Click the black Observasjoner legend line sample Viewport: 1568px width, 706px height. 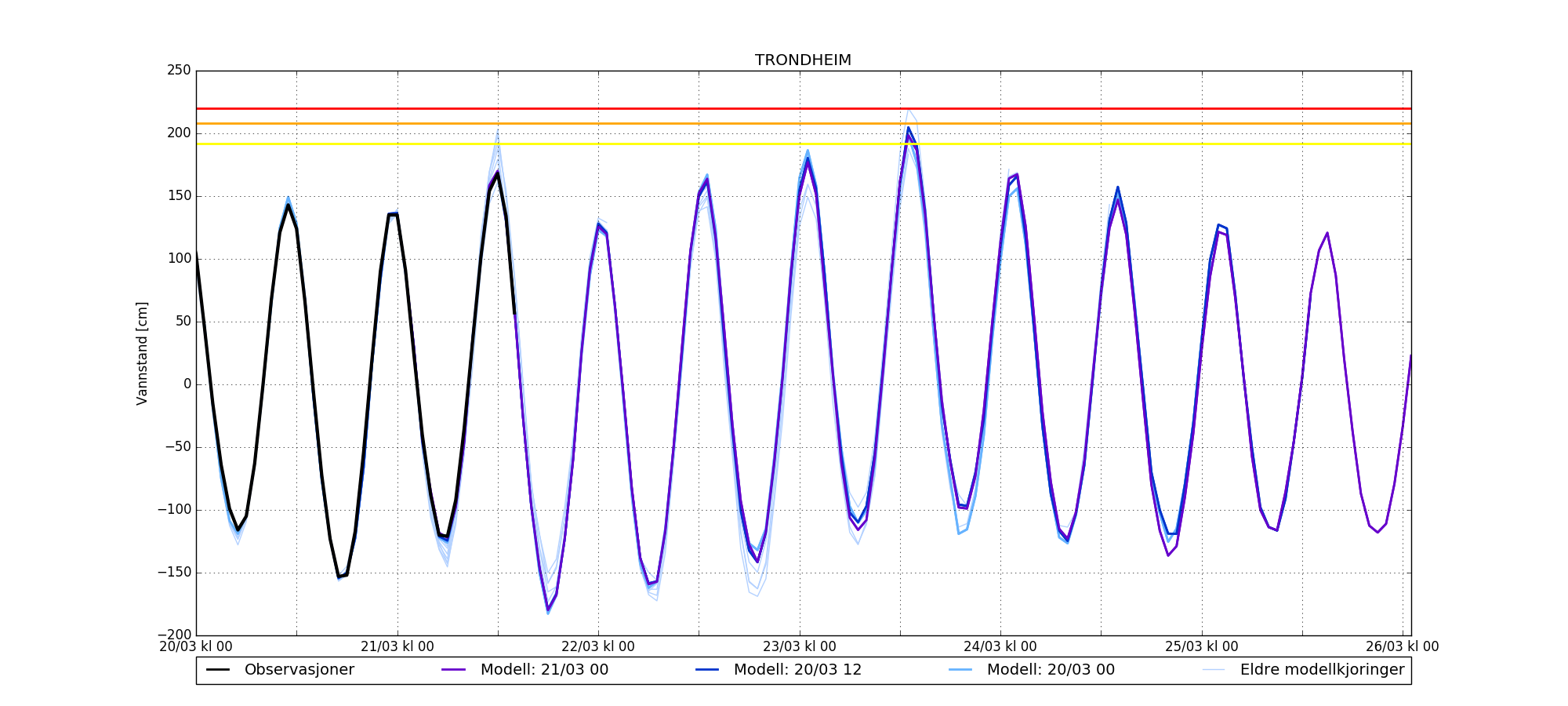[x=218, y=670]
